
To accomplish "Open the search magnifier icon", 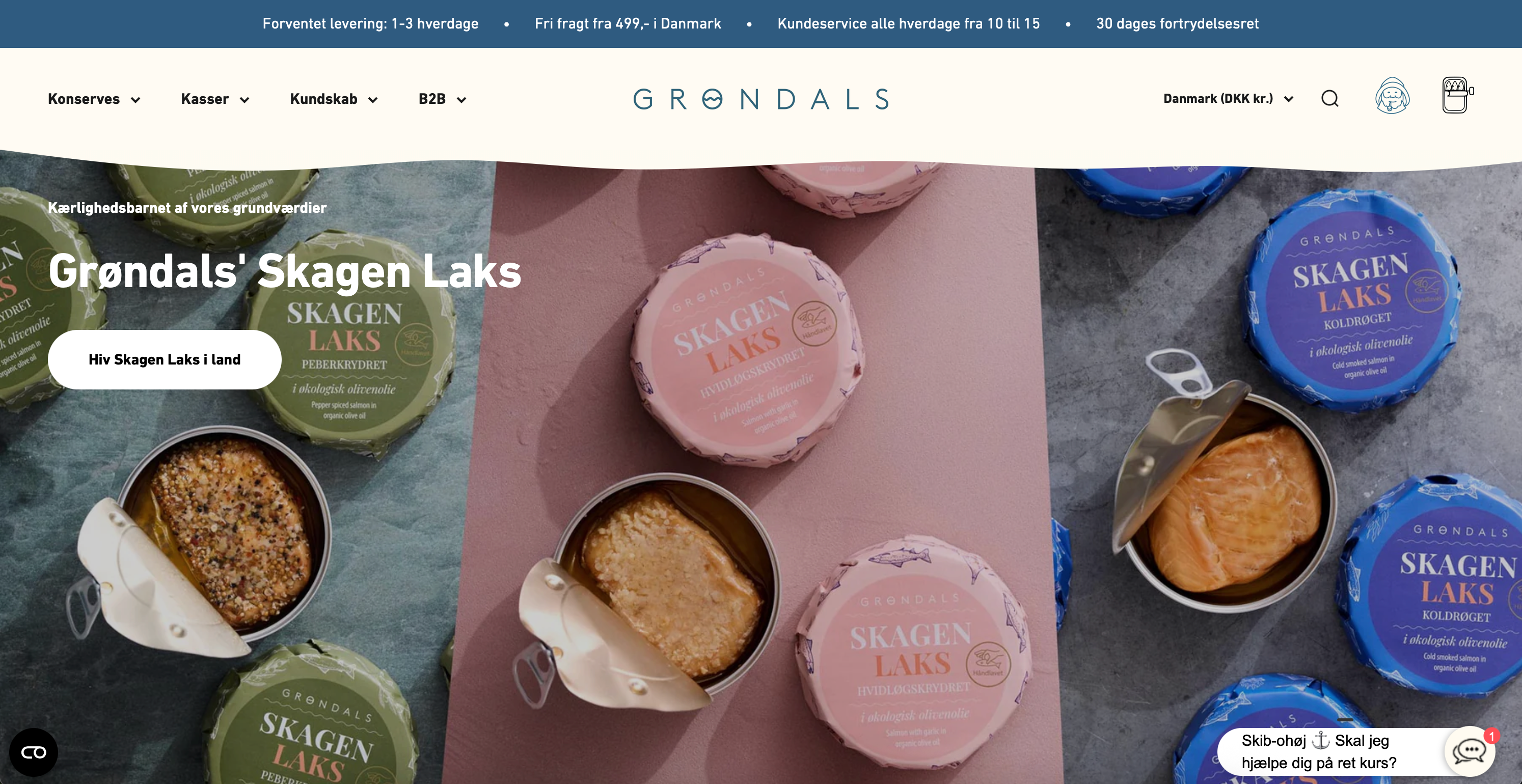I will (1329, 99).
